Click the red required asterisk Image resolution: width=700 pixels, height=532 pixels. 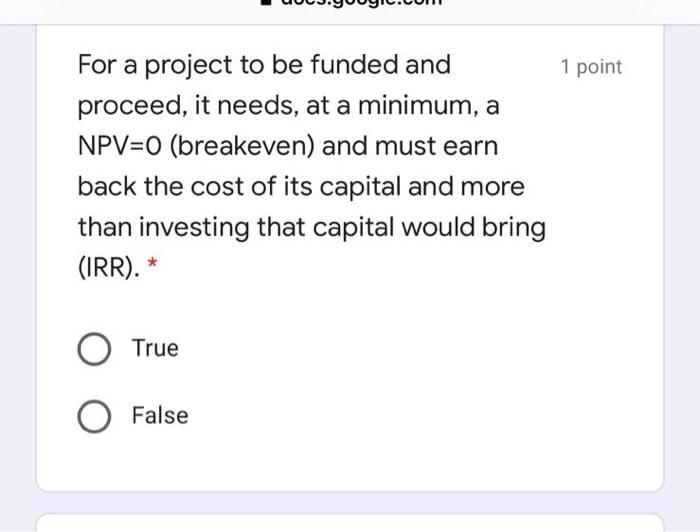pos(153,262)
